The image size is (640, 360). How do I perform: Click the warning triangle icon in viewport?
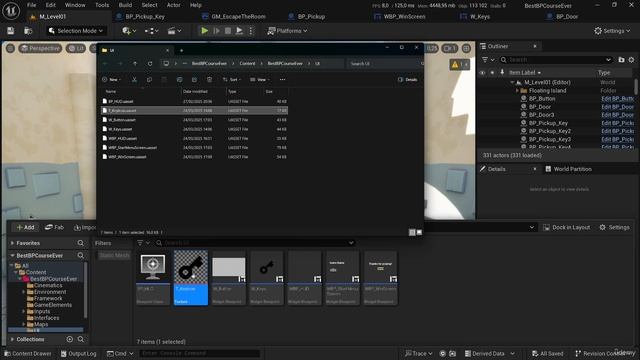pos(455,64)
